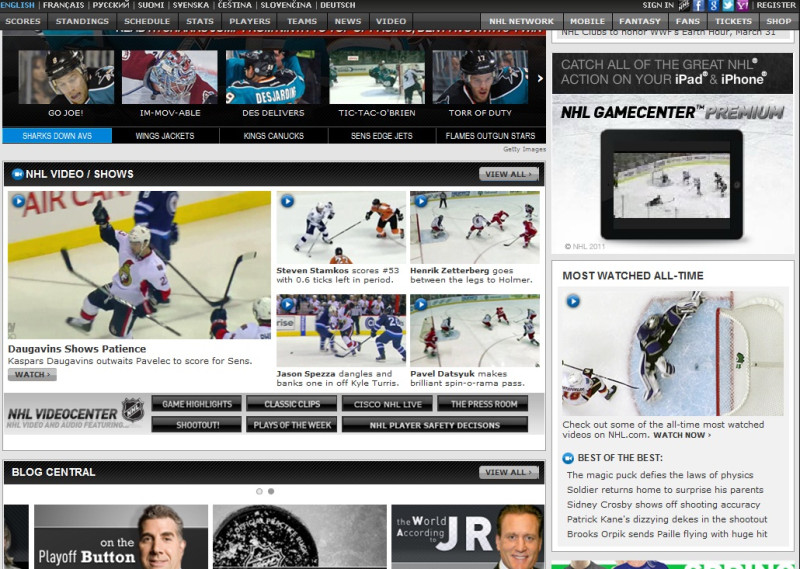The height and width of the screenshot is (569, 800).
Task: Switch to the Wings Jackets tab
Action: coord(165,136)
